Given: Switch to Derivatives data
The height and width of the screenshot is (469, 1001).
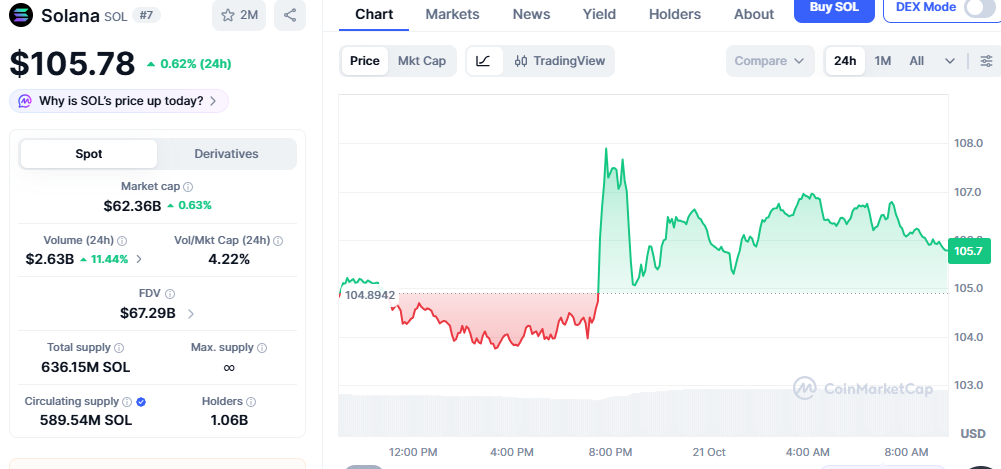Looking at the screenshot, I should (227, 154).
